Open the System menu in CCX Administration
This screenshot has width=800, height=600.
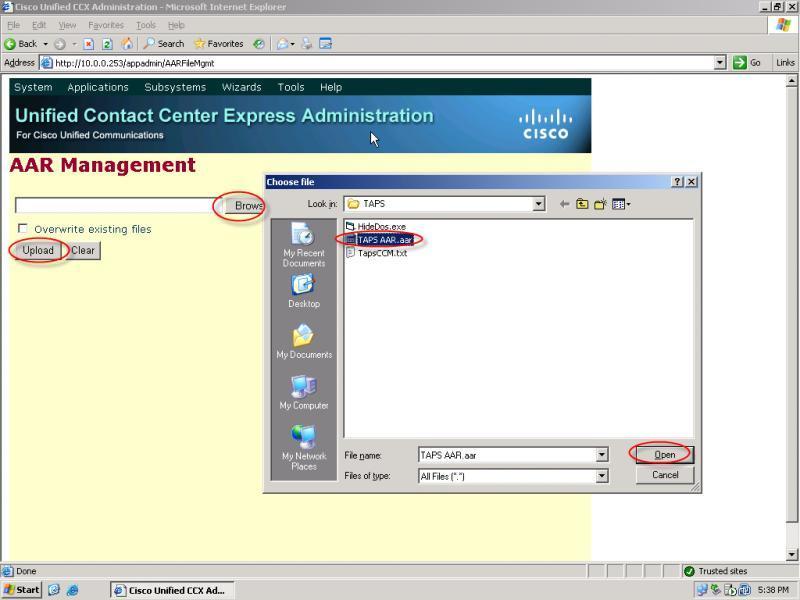(33, 87)
